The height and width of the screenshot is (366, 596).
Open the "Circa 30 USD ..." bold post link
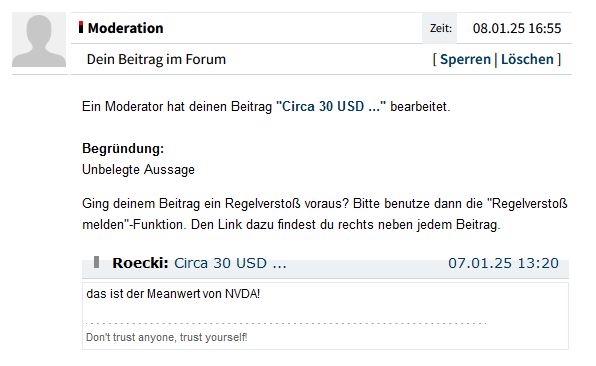click(x=331, y=106)
